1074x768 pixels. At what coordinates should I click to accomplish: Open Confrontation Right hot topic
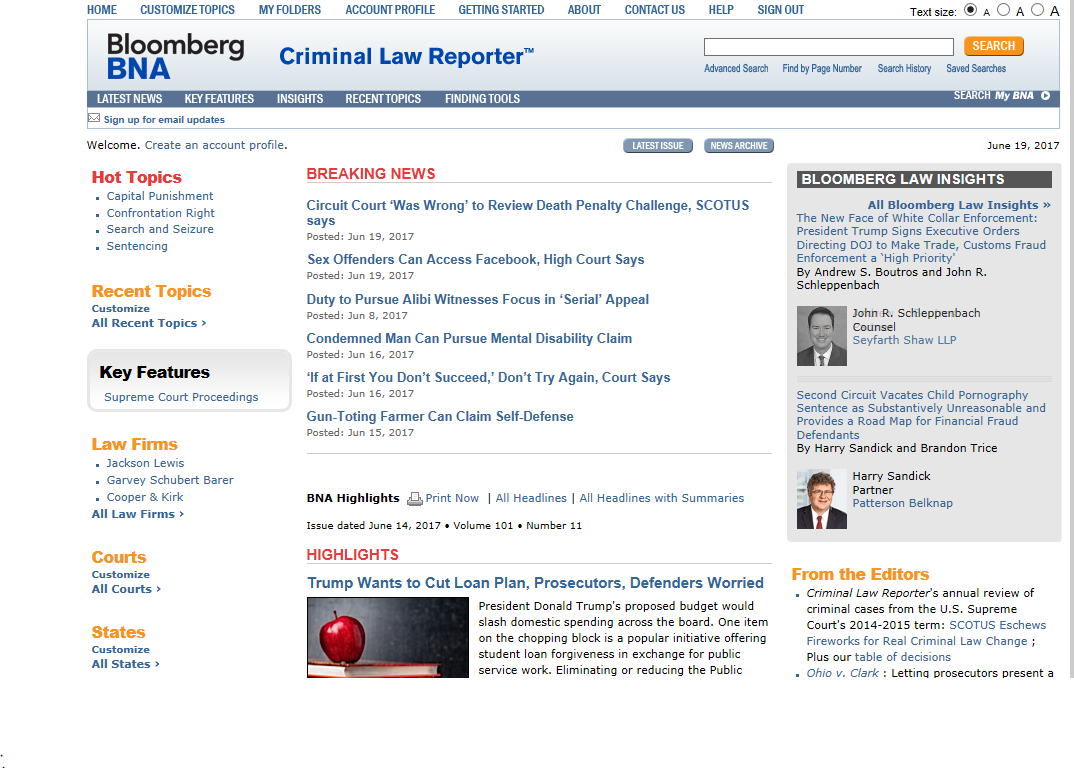[160, 213]
